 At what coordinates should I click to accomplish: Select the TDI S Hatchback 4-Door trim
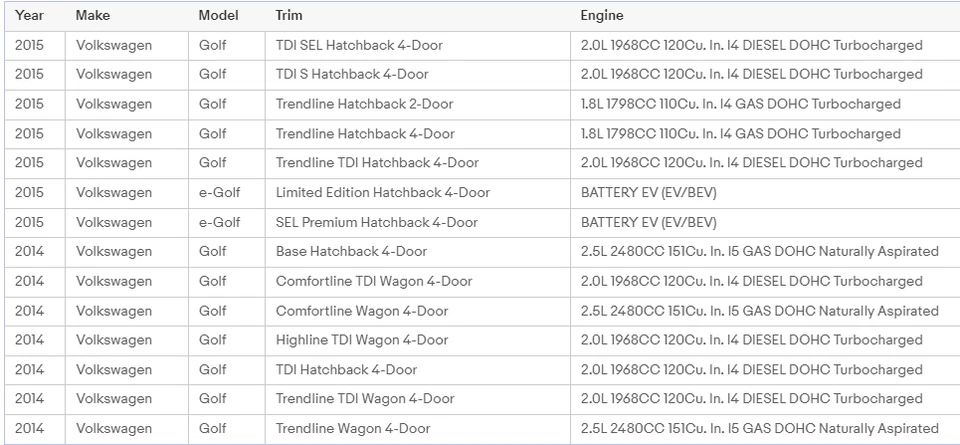tap(351, 75)
